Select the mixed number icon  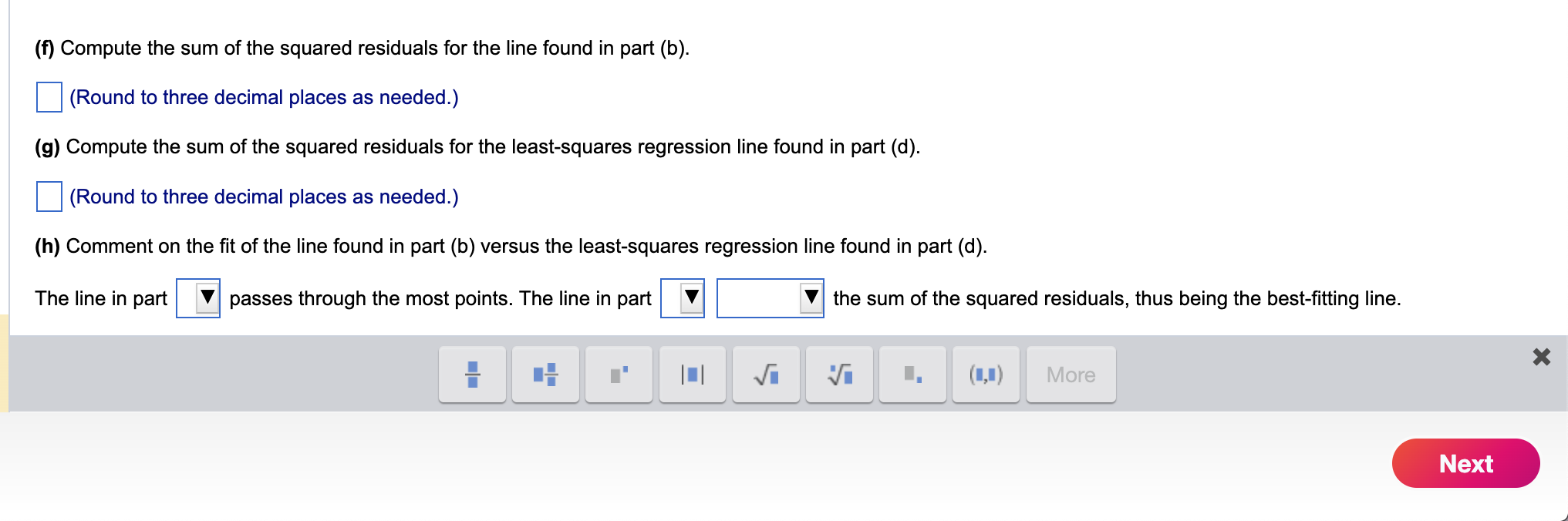545,375
